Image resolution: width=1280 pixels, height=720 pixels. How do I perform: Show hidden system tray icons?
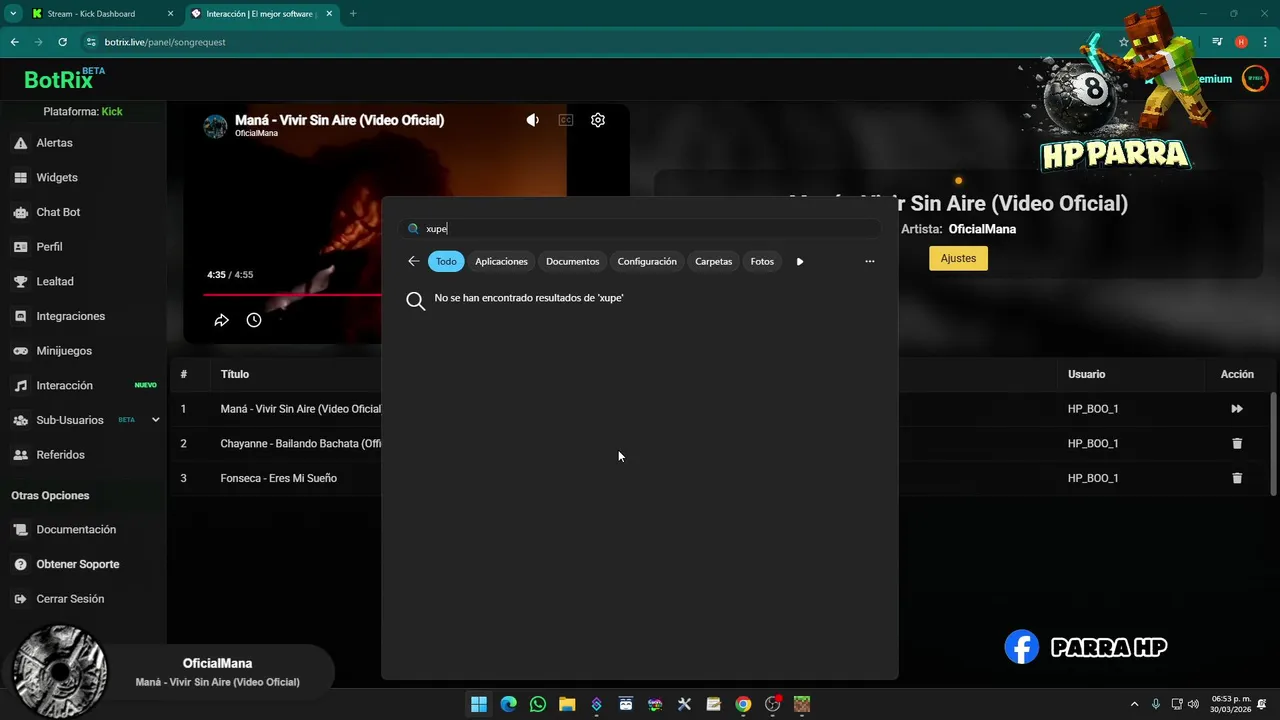coord(1134,704)
